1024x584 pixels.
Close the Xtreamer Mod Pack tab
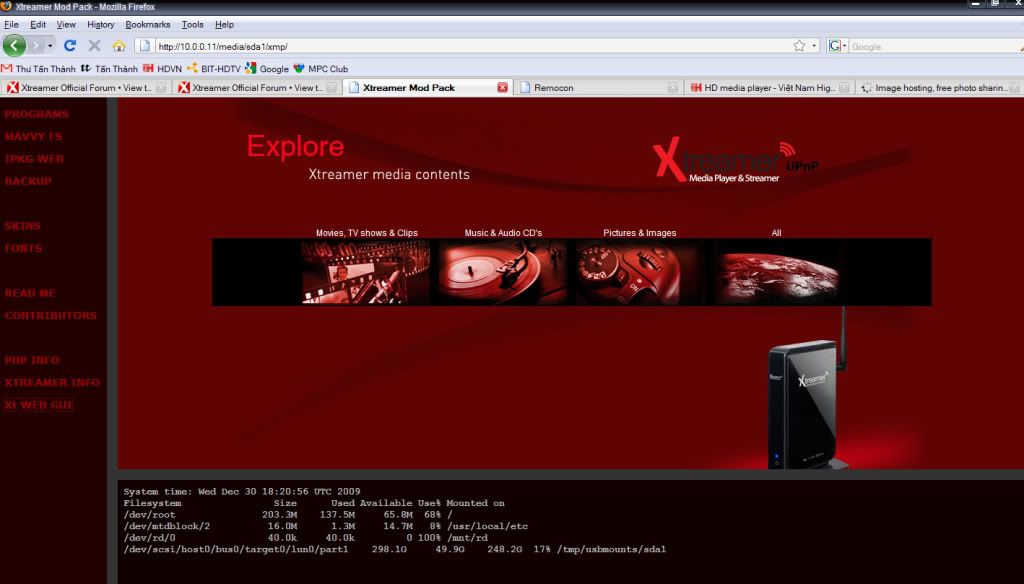(502, 88)
